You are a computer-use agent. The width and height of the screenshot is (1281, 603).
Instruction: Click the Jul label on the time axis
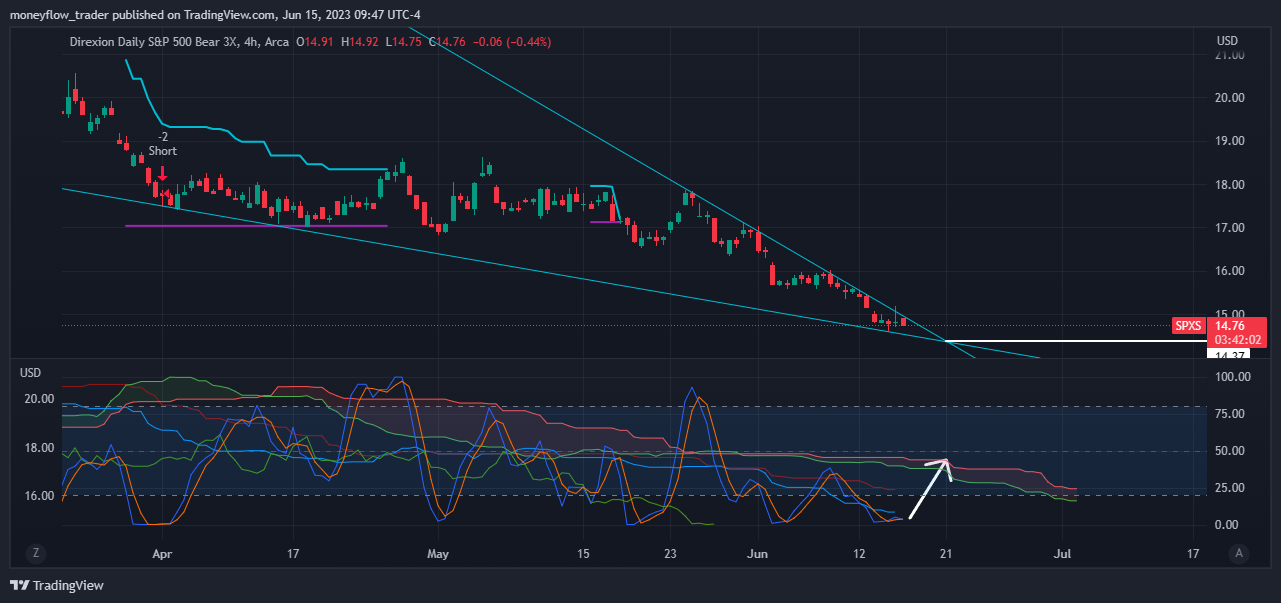(x=1063, y=552)
